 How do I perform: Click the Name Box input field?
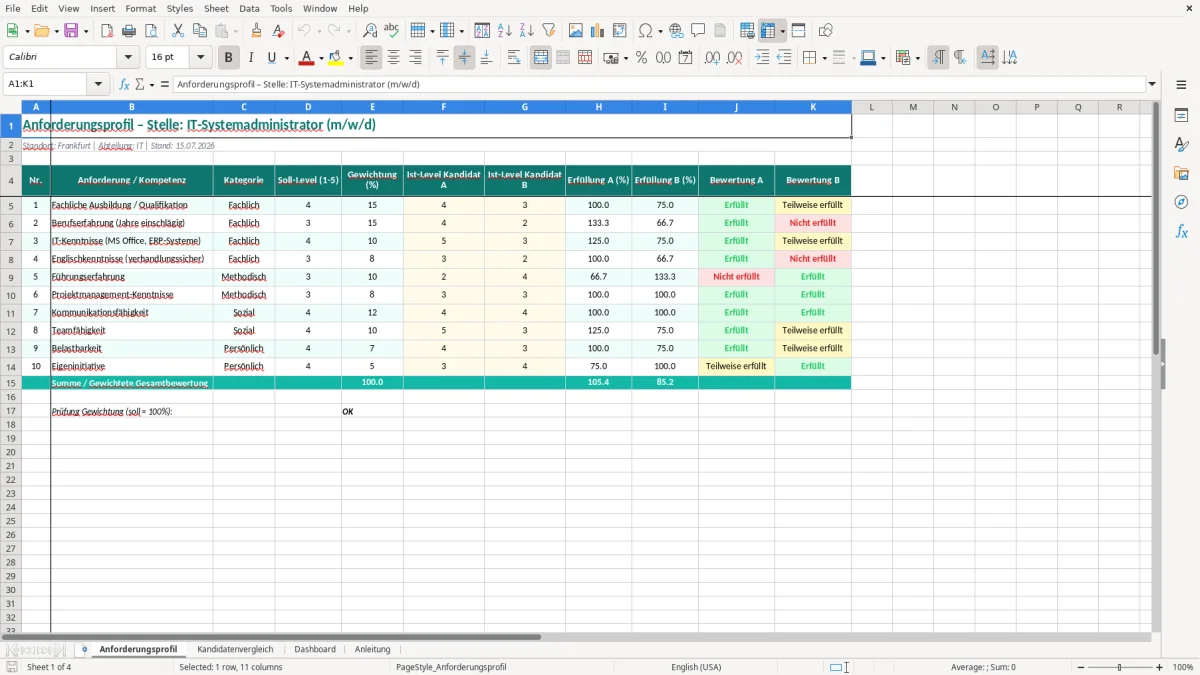tap(47, 85)
